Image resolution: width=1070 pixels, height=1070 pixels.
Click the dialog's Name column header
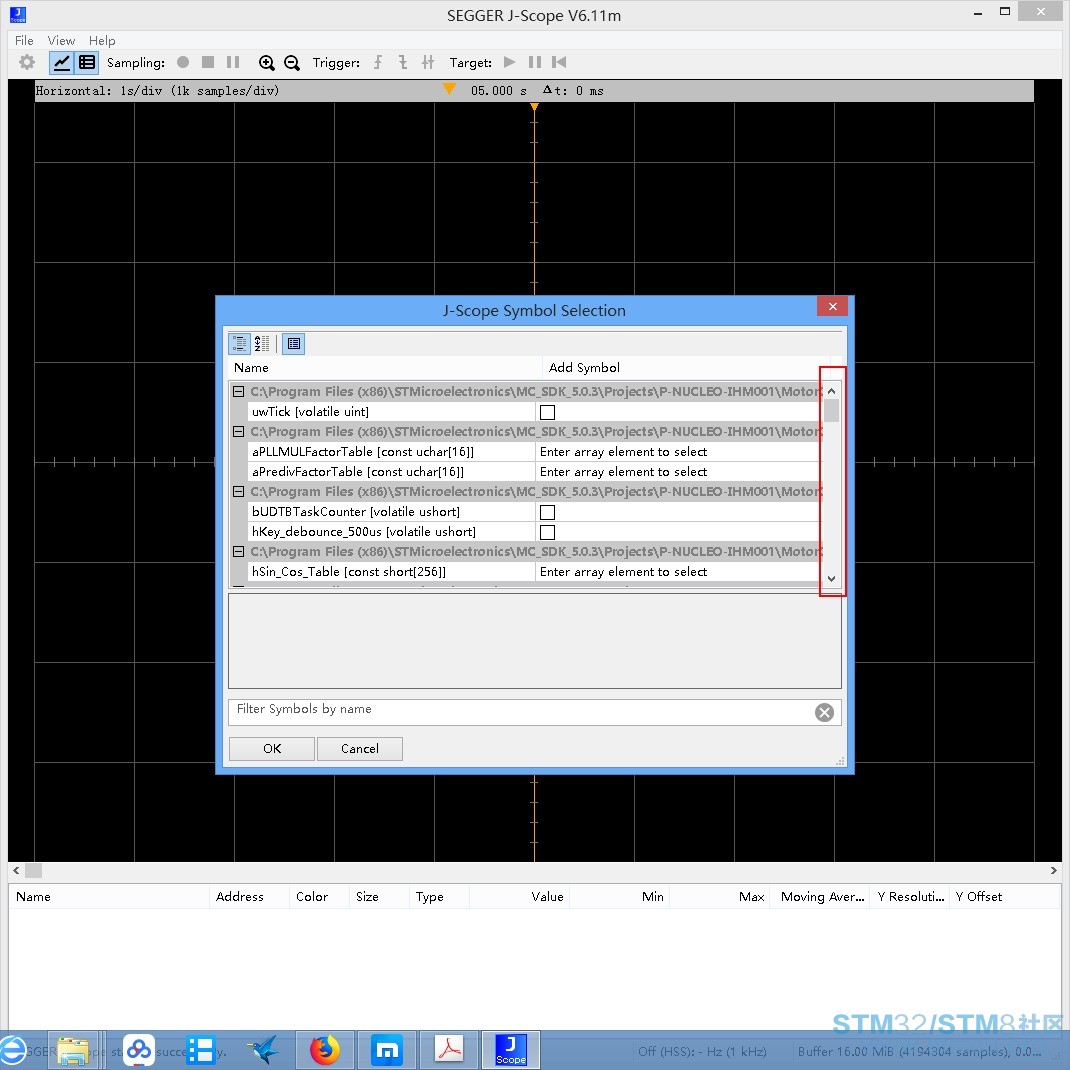click(x=385, y=368)
